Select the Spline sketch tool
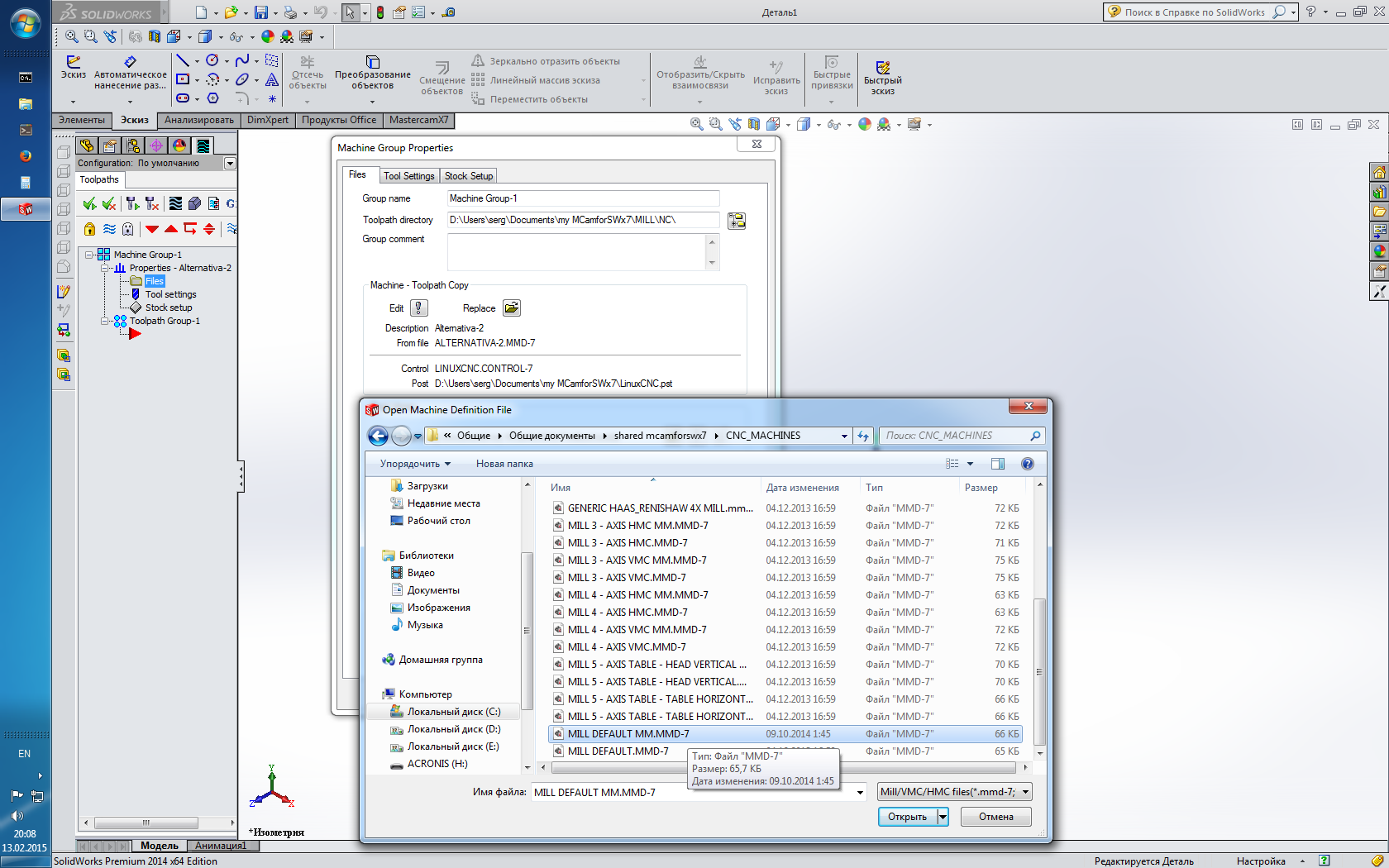 [x=242, y=60]
